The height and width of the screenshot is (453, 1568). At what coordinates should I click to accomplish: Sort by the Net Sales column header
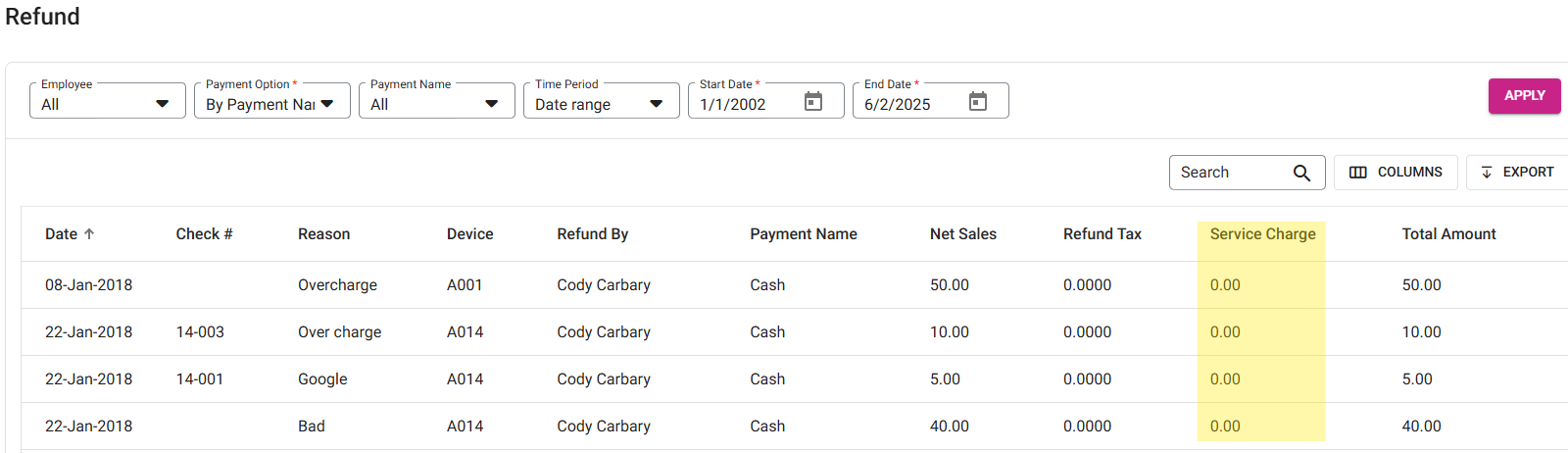pyautogui.click(x=962, y=234)
